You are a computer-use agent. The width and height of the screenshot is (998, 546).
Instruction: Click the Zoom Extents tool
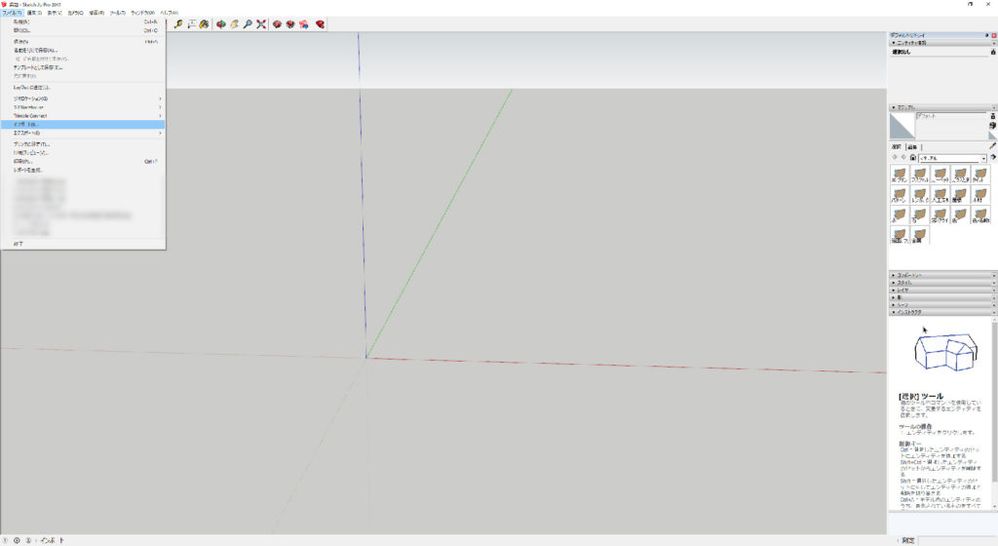point(261,24)
